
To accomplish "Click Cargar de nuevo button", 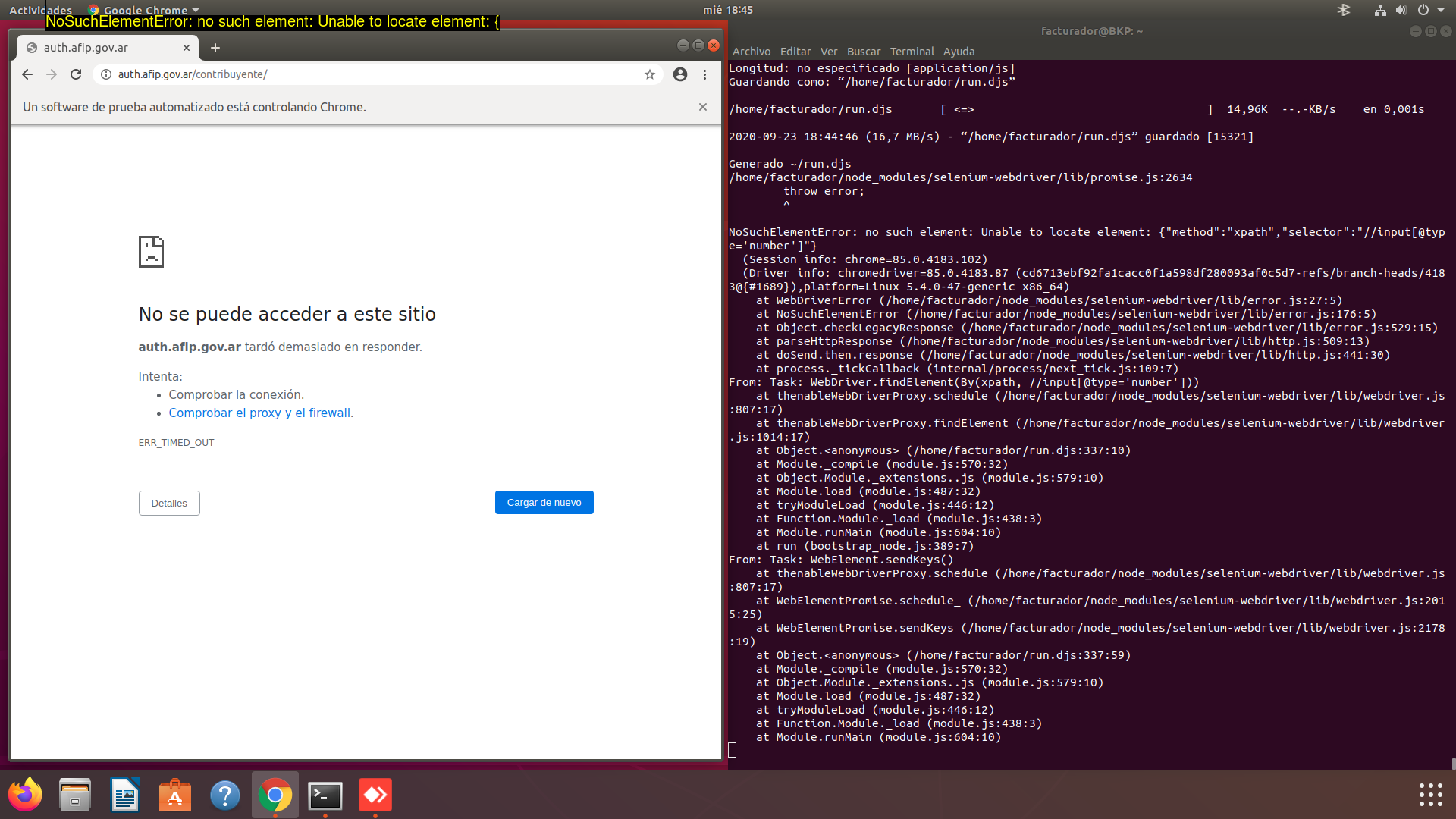I will tap(544, 503).
